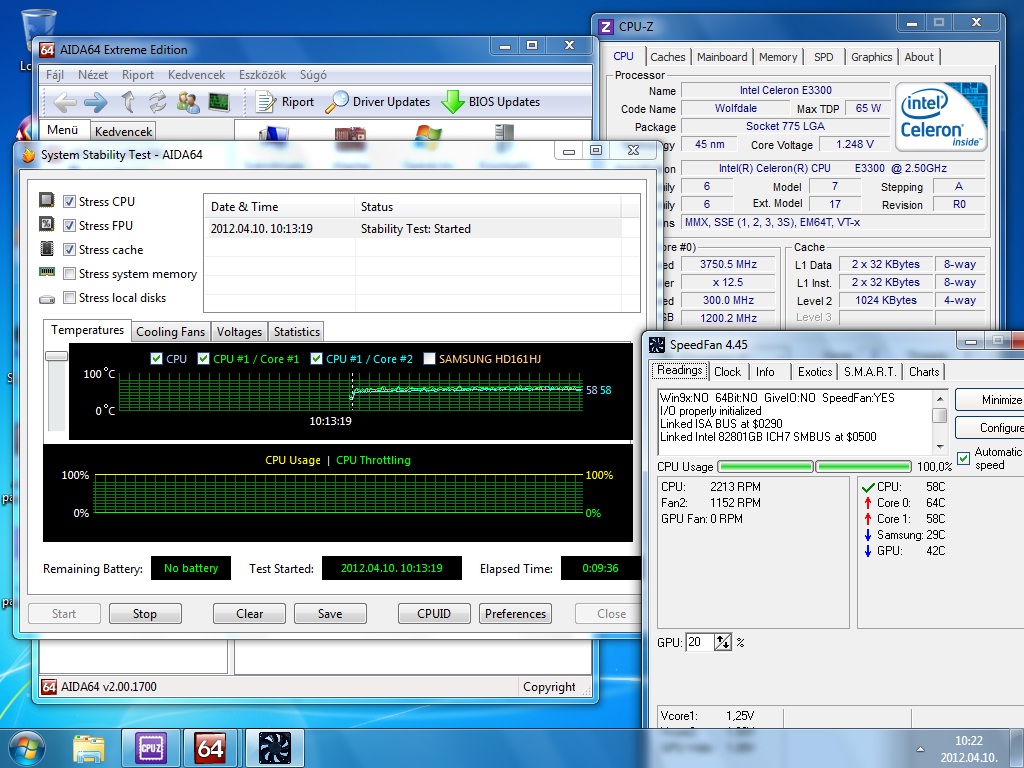Switch to the Cooling Fans tab
Screen dimensions: 1024x768
[x=170, y=332]
